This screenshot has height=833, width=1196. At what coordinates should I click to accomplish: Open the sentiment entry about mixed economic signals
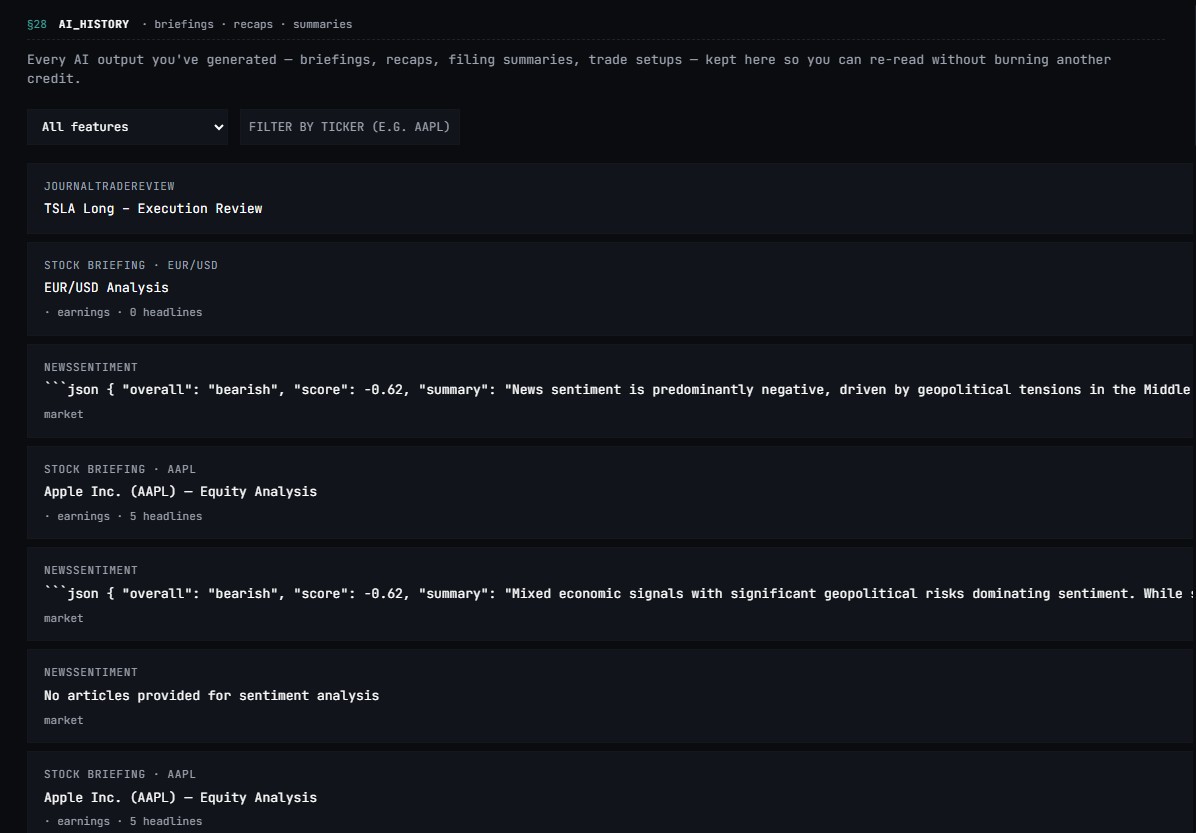click(610, 594)
